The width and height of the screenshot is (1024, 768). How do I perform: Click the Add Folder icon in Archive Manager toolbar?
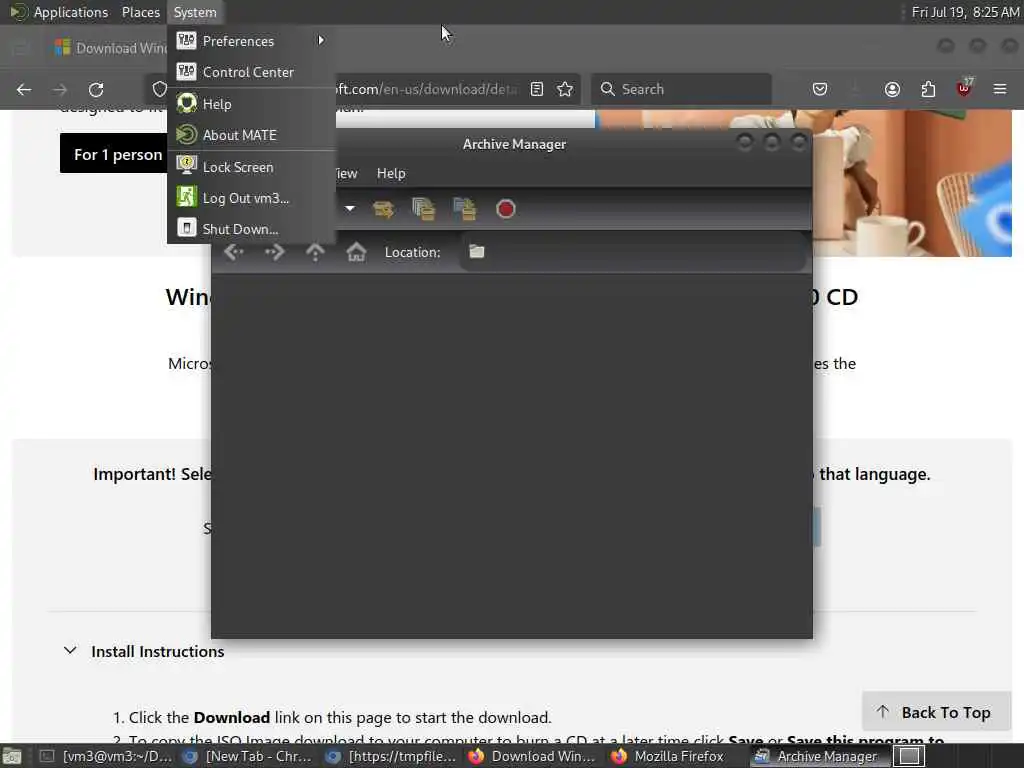[464, 209]
